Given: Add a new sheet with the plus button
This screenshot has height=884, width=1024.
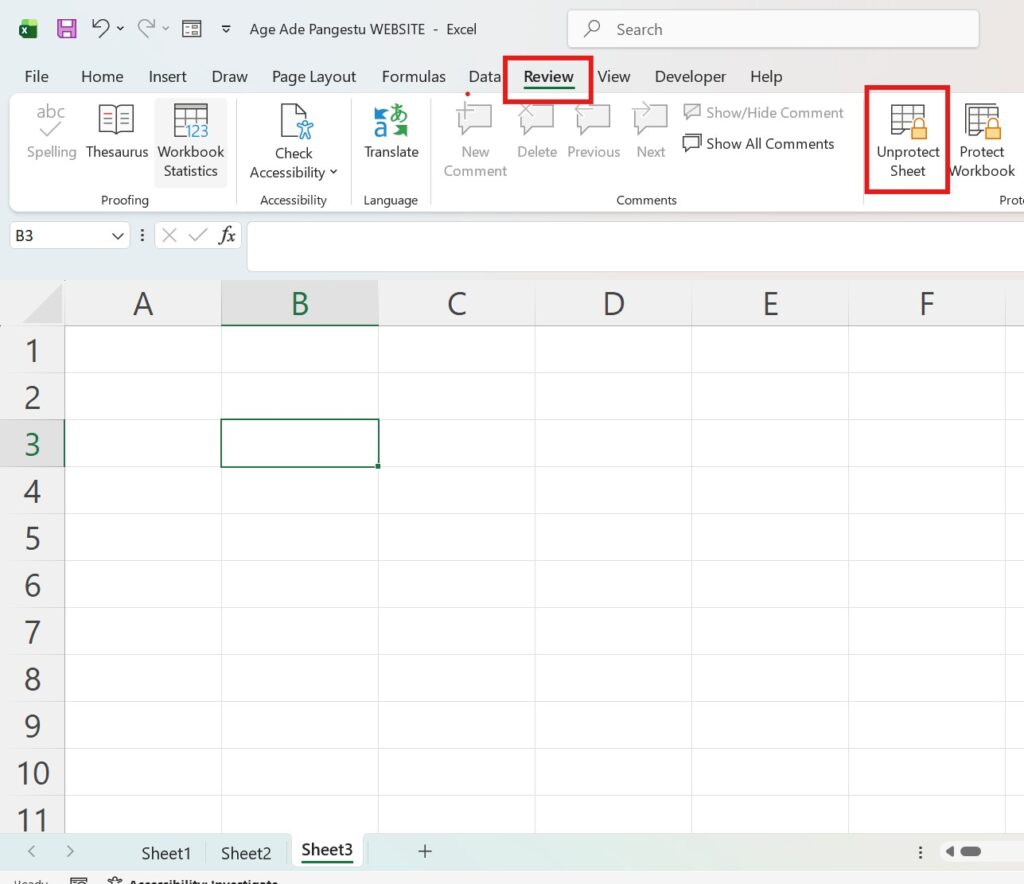Looking at the screenshot, I should coord(424,851).
